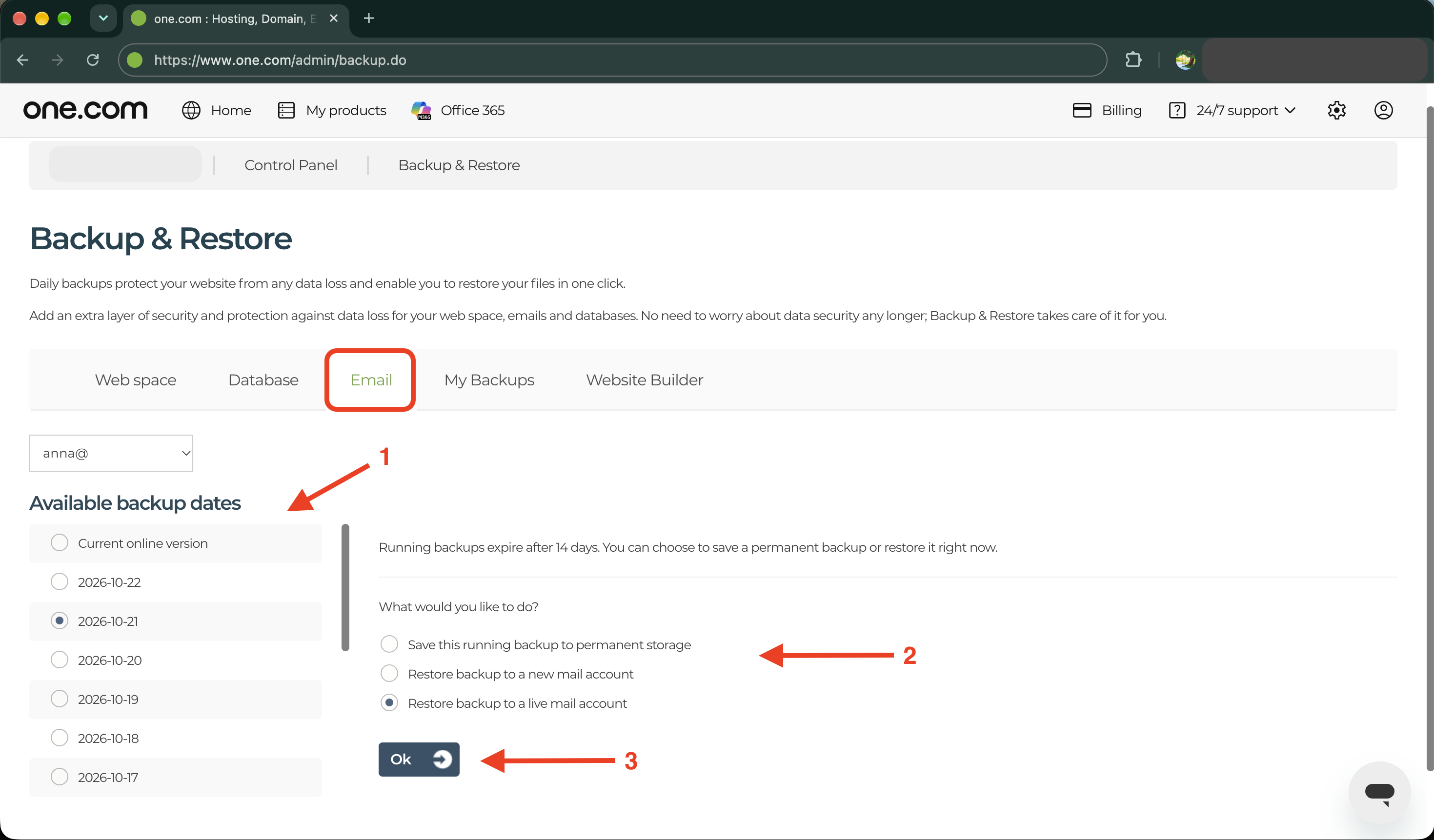Open settings via the gear icon
Viewport: 1434px width, 840px height.
point(1337,110)
